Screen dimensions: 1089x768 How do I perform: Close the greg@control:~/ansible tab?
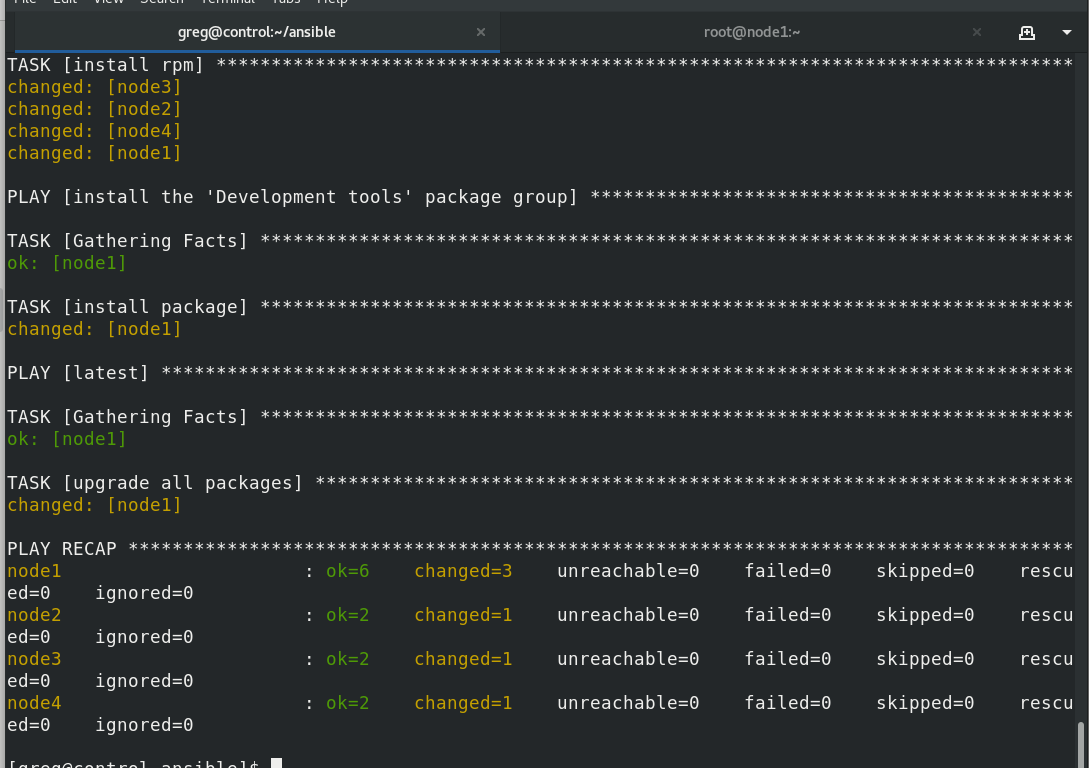(481, 32)
